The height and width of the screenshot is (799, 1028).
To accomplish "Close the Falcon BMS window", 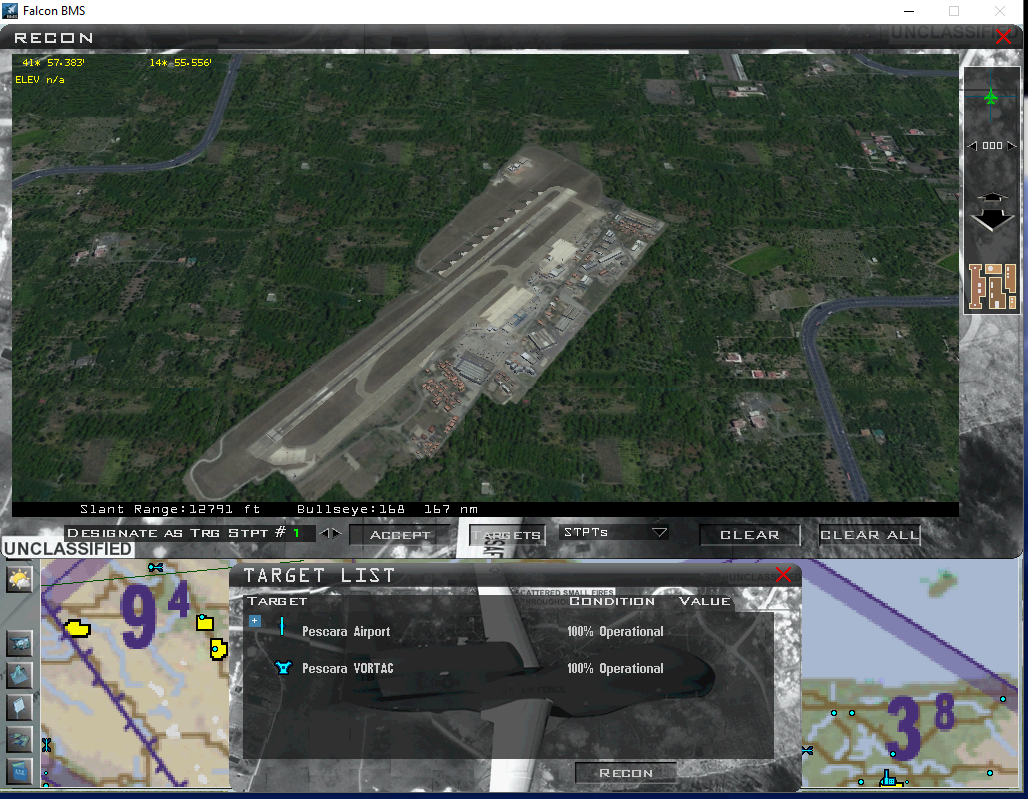I will [1000, 11].
